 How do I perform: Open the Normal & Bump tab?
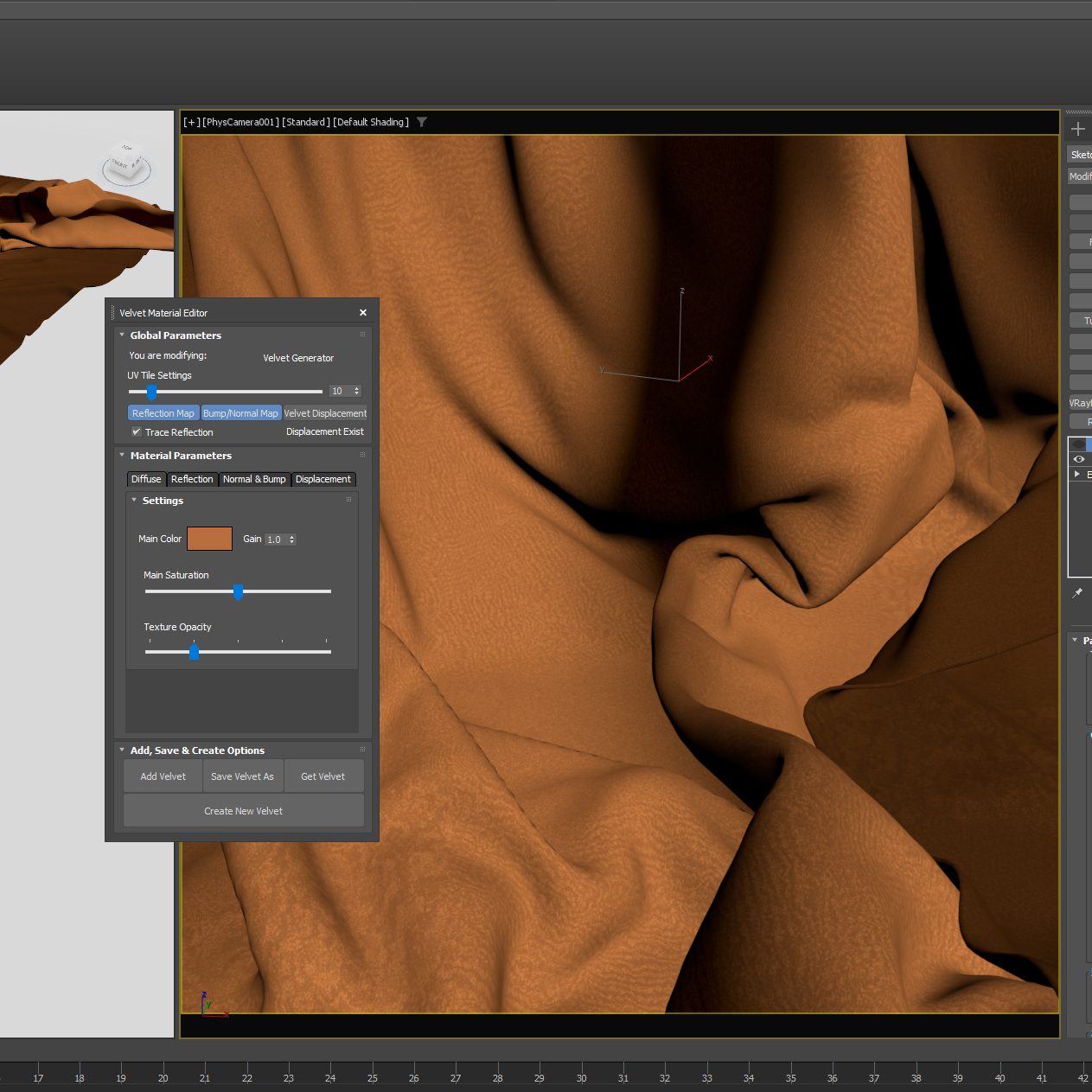click(254, 479)
